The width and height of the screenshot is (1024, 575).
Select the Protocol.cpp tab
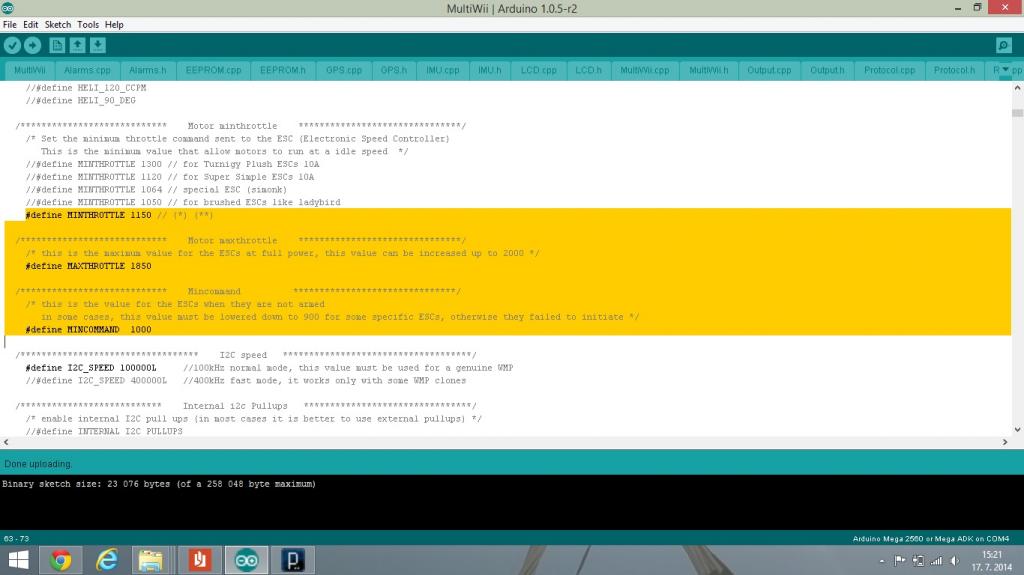889,71
